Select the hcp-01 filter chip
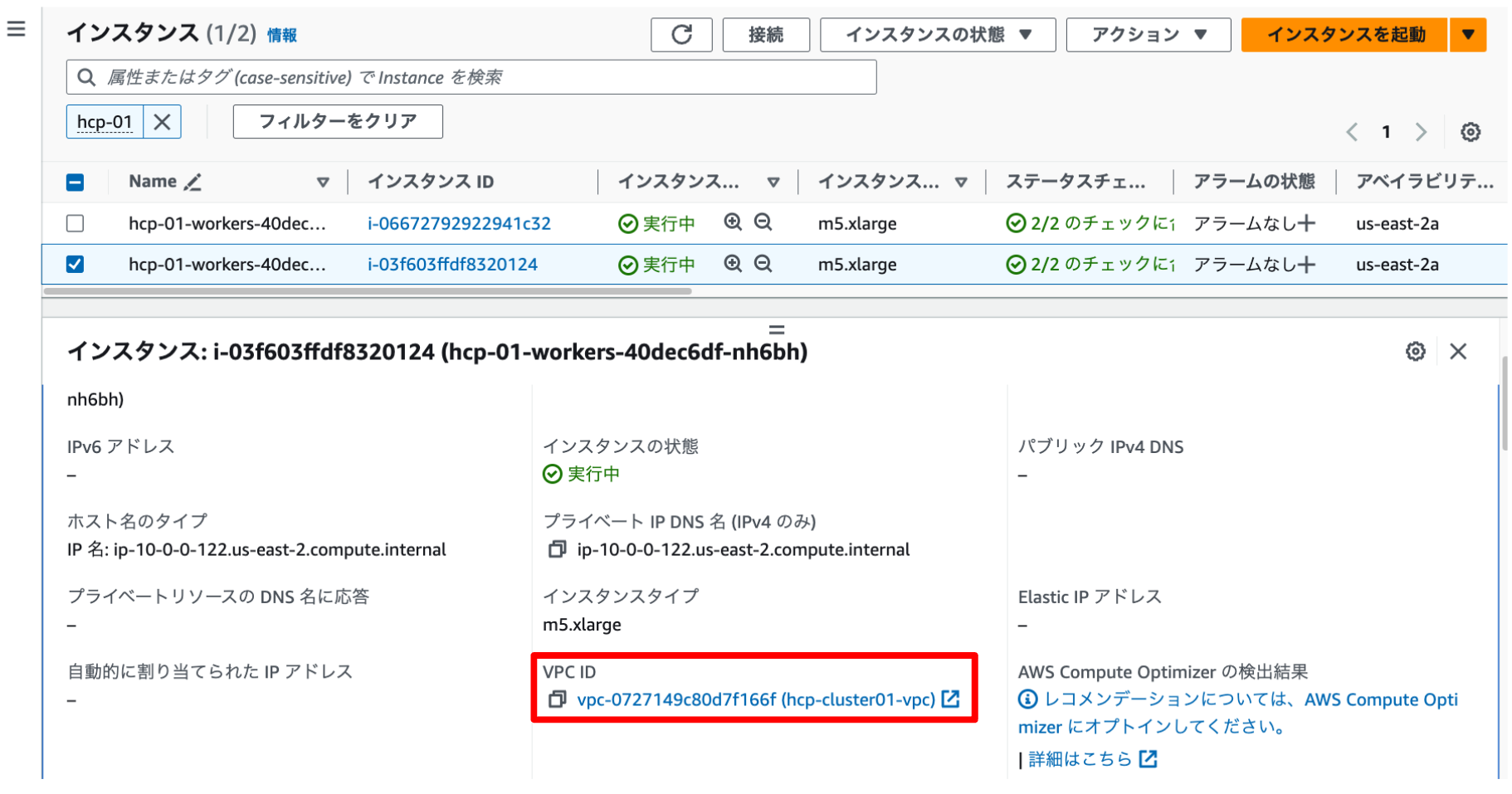This screenshot has width=1512, height=794. pos(105,122)
